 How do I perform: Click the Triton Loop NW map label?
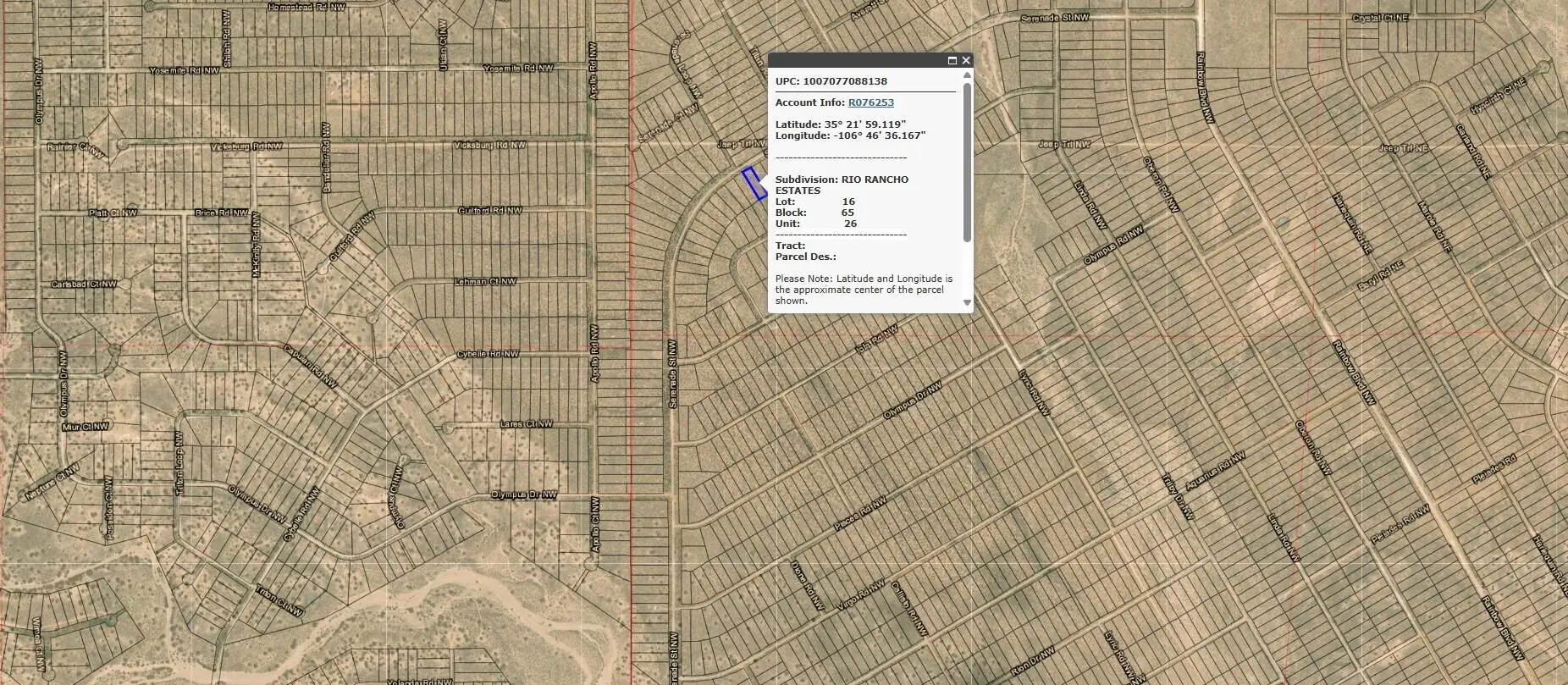click(179, 463)
